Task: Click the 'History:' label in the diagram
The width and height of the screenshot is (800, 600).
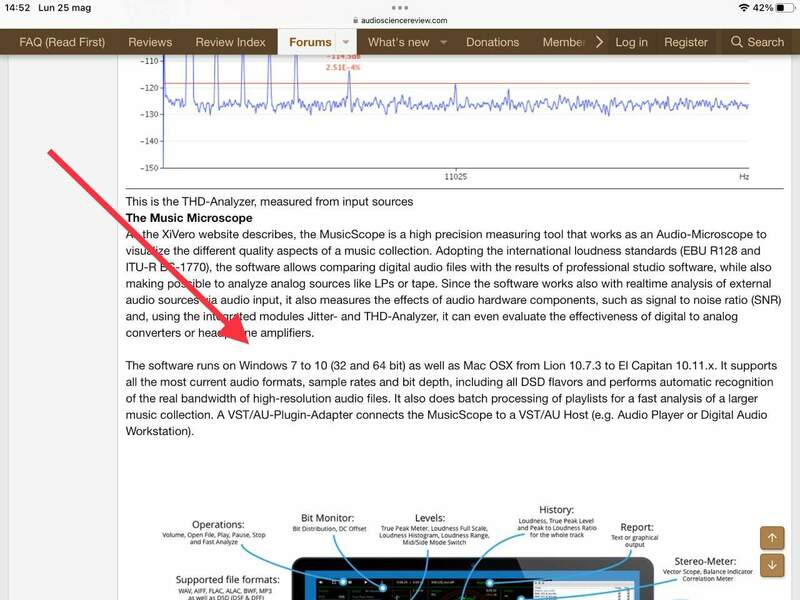Action: click(x=557, y=509)
